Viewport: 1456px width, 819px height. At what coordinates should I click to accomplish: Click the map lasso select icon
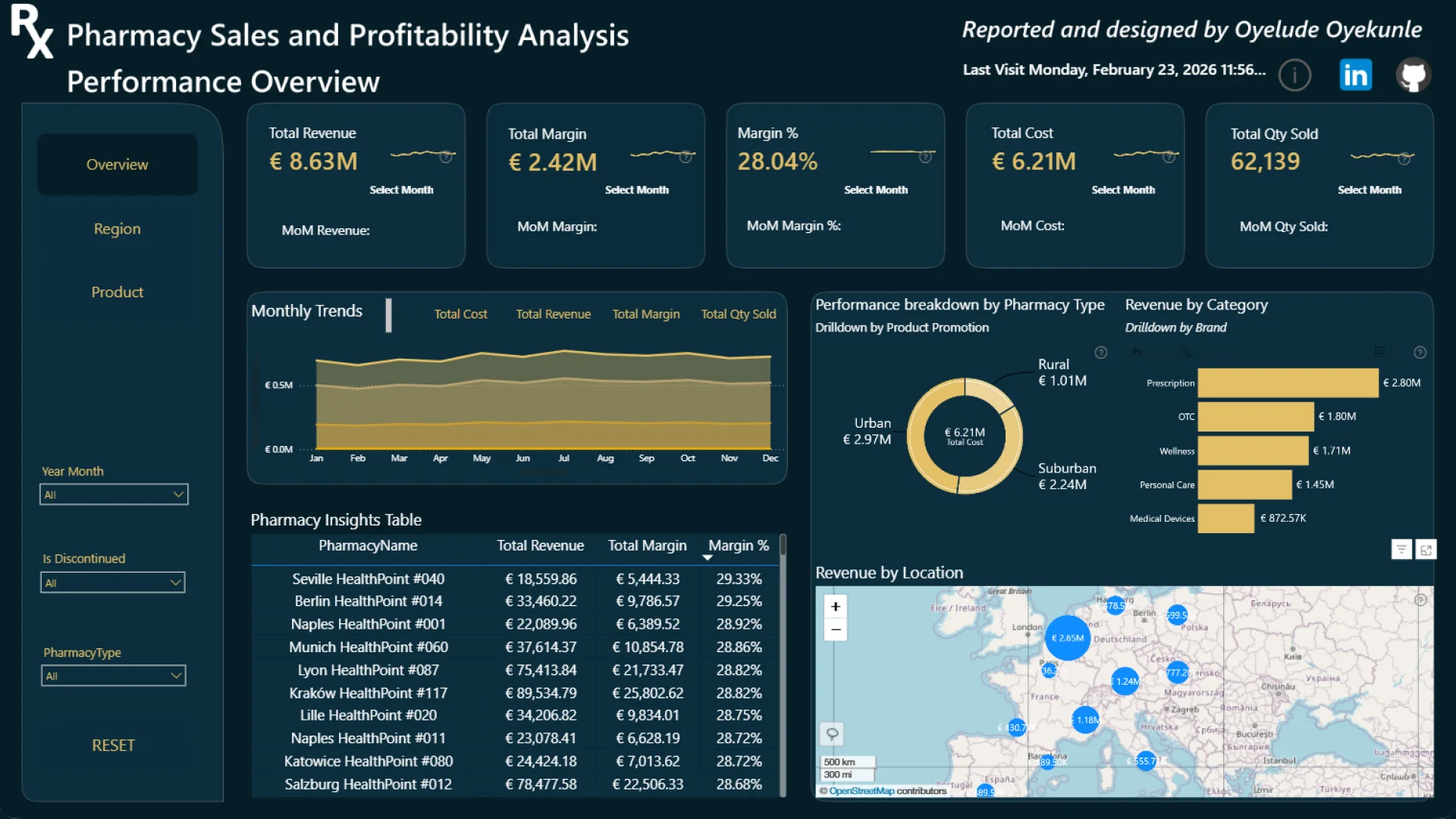point(832,734)
